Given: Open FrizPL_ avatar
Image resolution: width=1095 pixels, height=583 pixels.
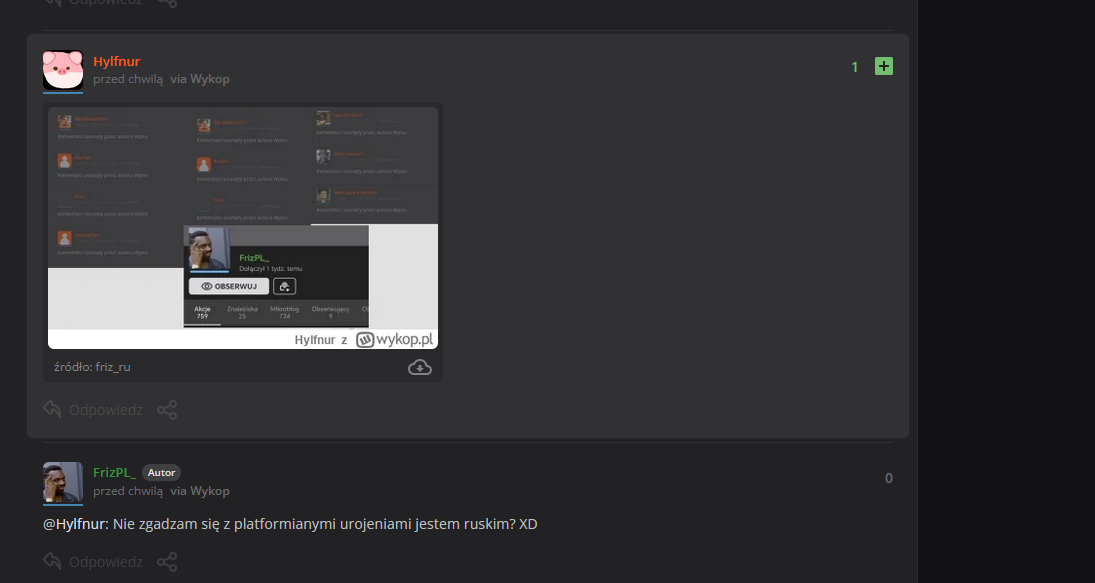Looking at the screenshot, I should coord(63,482).
